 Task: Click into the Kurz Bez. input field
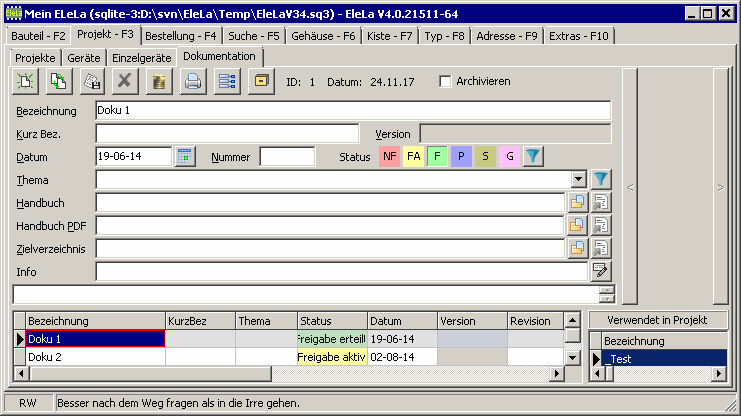coord(227,133)
